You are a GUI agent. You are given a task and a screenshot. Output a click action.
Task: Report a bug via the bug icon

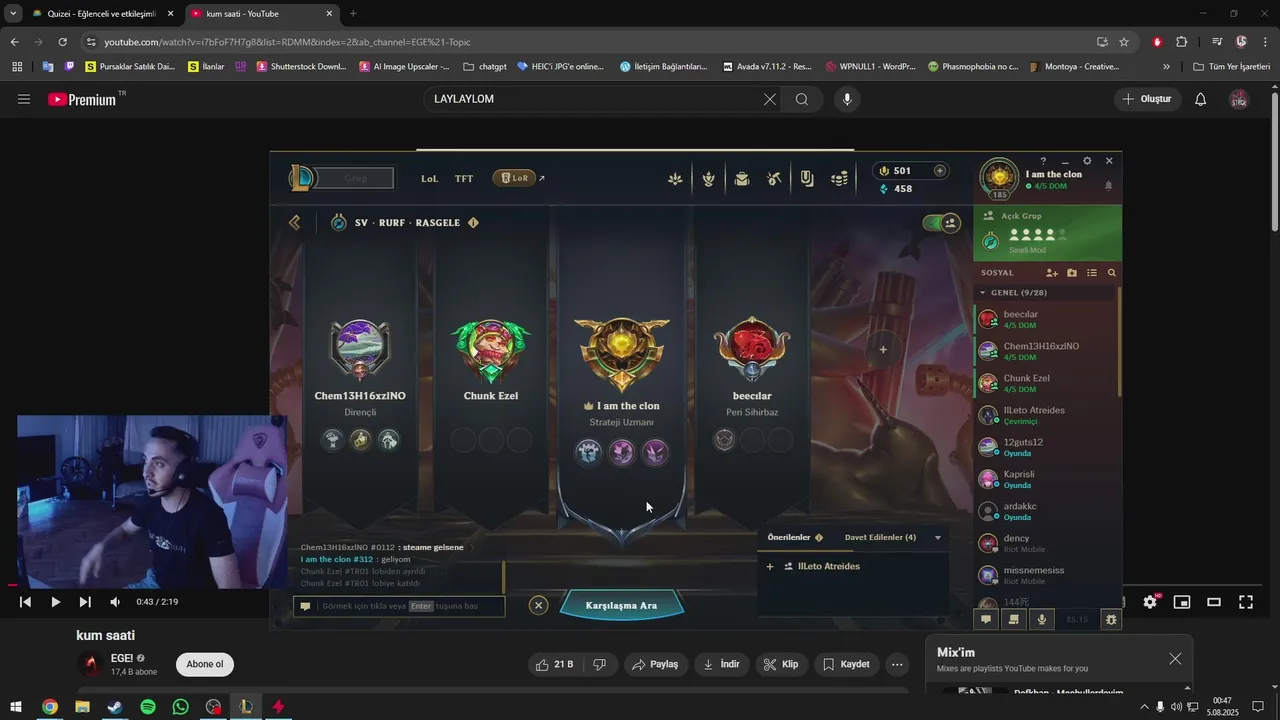[1111, 620]
